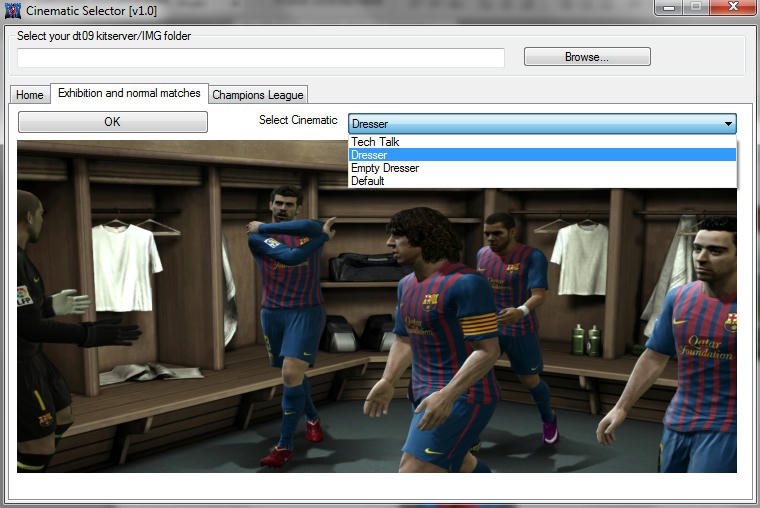Maximize the Cinematic Selector window
Image resolution: width=760 pixels, height=508 pixels.
click(694, 8)
